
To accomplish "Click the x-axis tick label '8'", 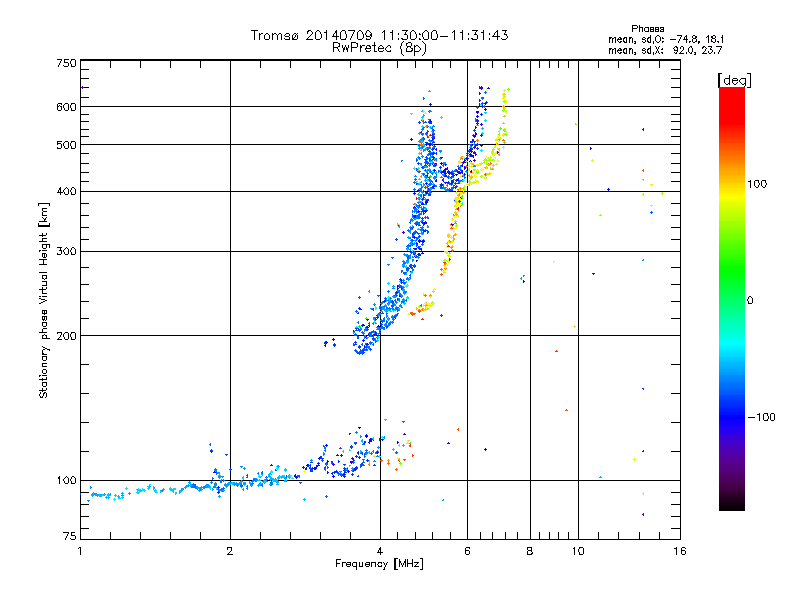I will pos(530,551).
